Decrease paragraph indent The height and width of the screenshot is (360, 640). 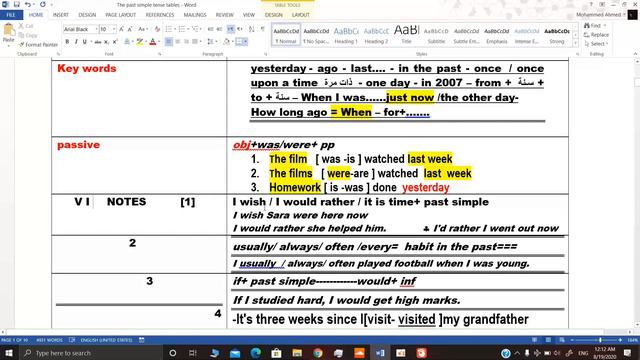point(211,29)
